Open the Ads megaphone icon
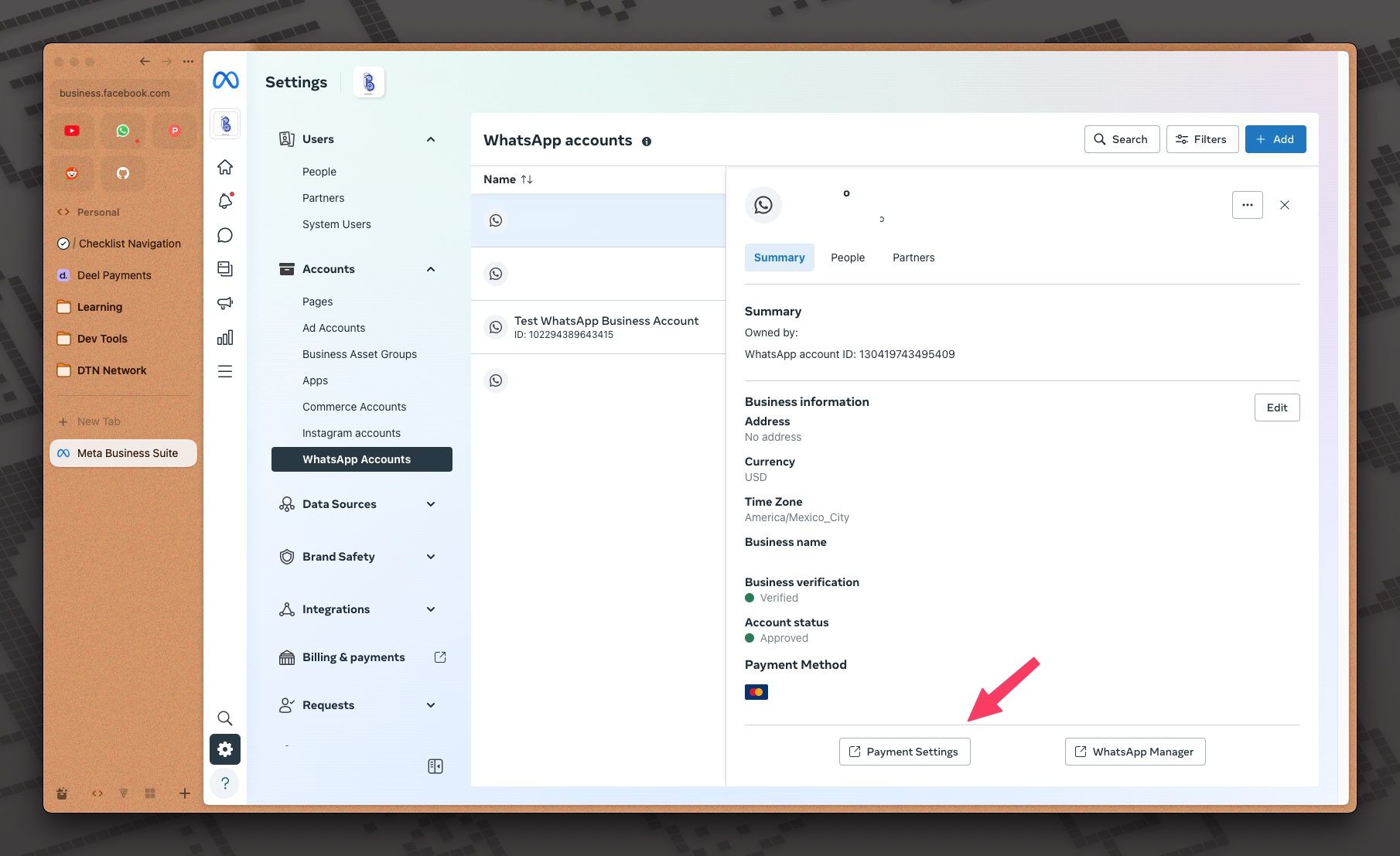The height and width of the screenshot is (856, 1400). pyautogui.click(x=225, y=303)
